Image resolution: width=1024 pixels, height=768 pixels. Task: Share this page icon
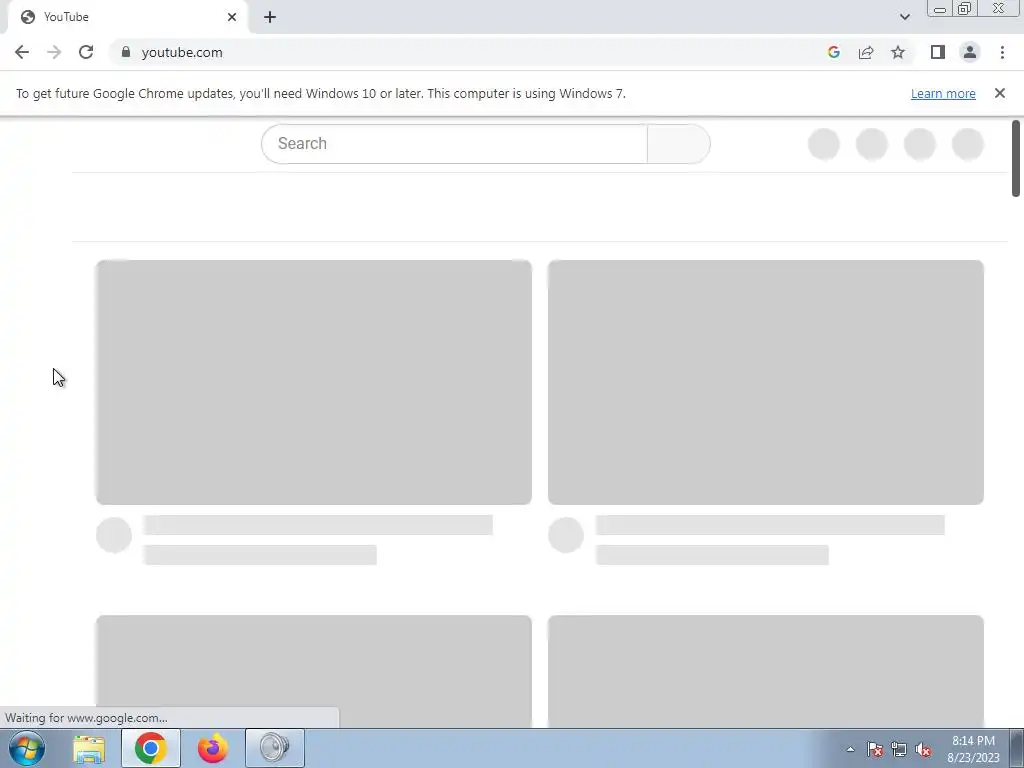866,52
